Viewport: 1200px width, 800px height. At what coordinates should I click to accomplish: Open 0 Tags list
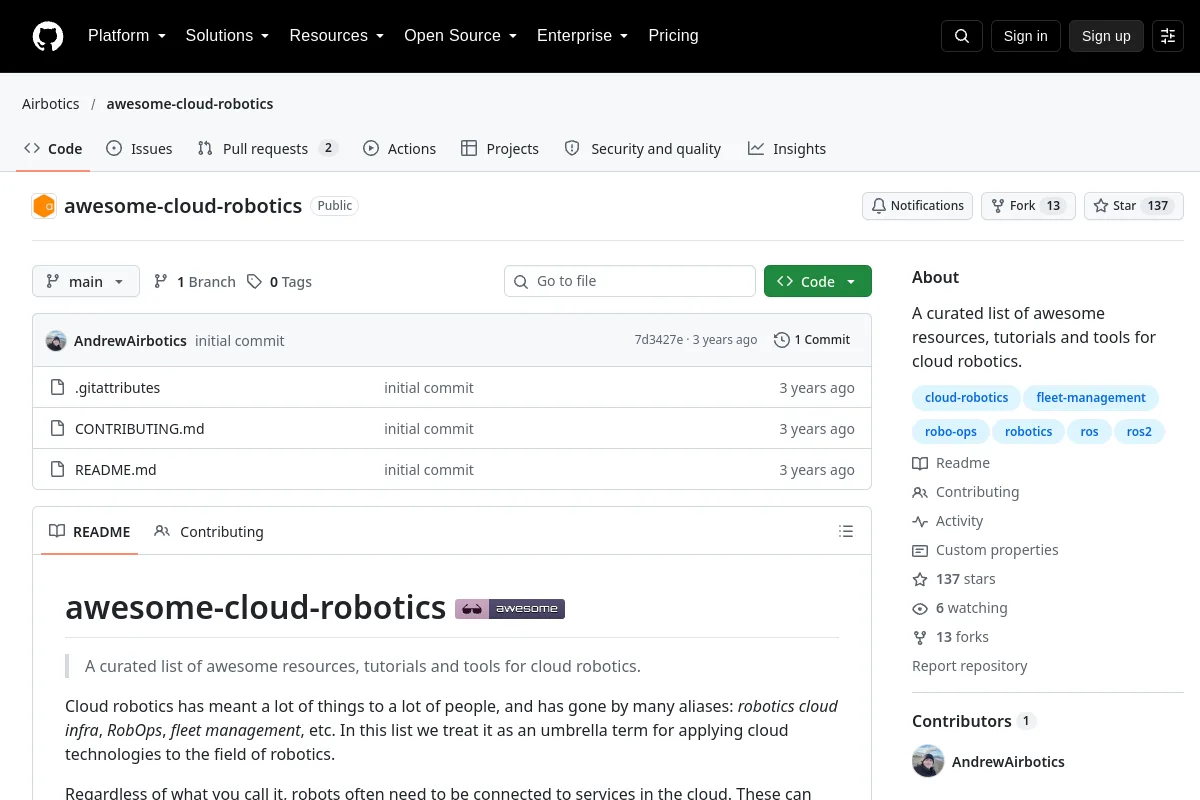280,282
